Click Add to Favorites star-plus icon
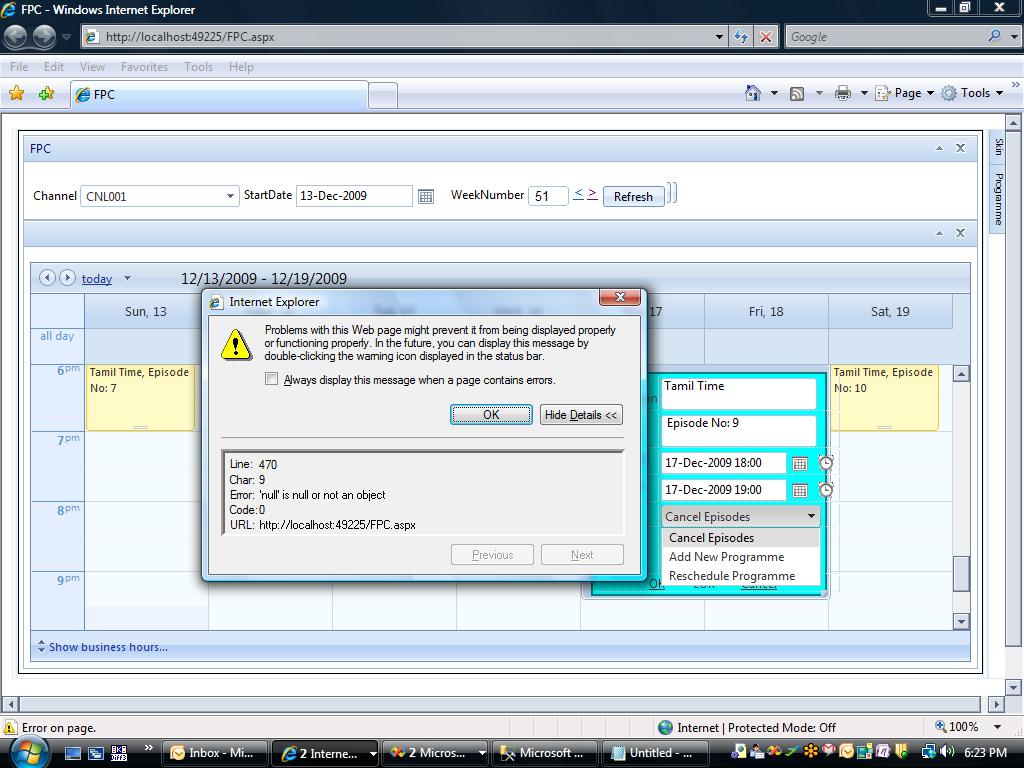This screenshot has height=768, width=1024. pos(46,93)
